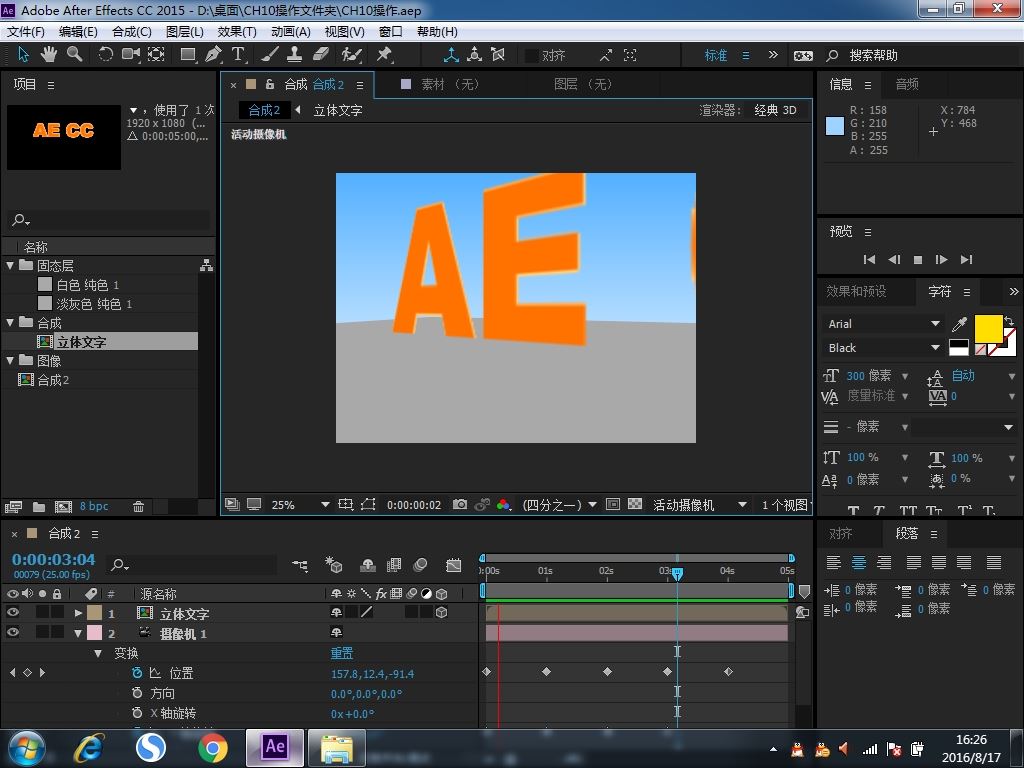Open the Arial font family dropdown
This screenshot has width=1024, height=768.
883,324
